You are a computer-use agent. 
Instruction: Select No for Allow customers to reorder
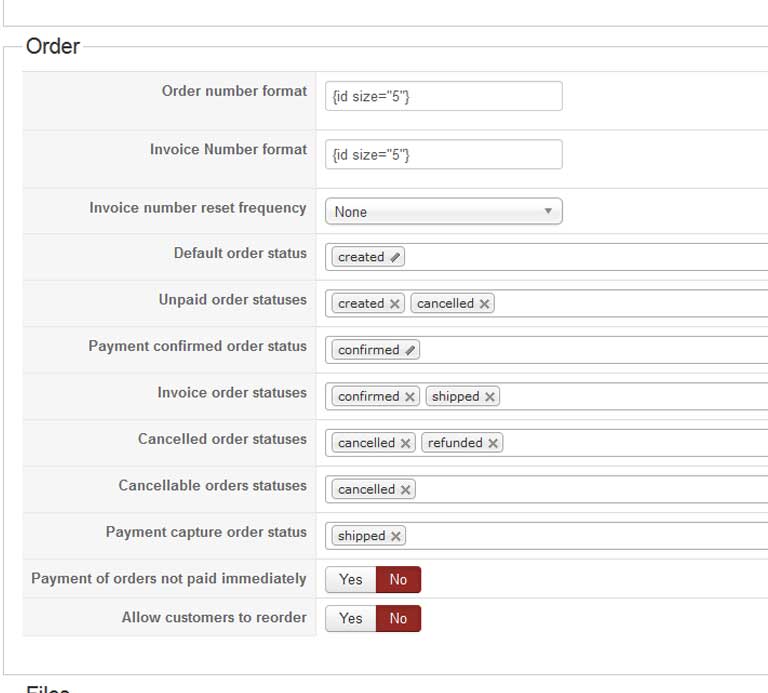tap(398, 619)
